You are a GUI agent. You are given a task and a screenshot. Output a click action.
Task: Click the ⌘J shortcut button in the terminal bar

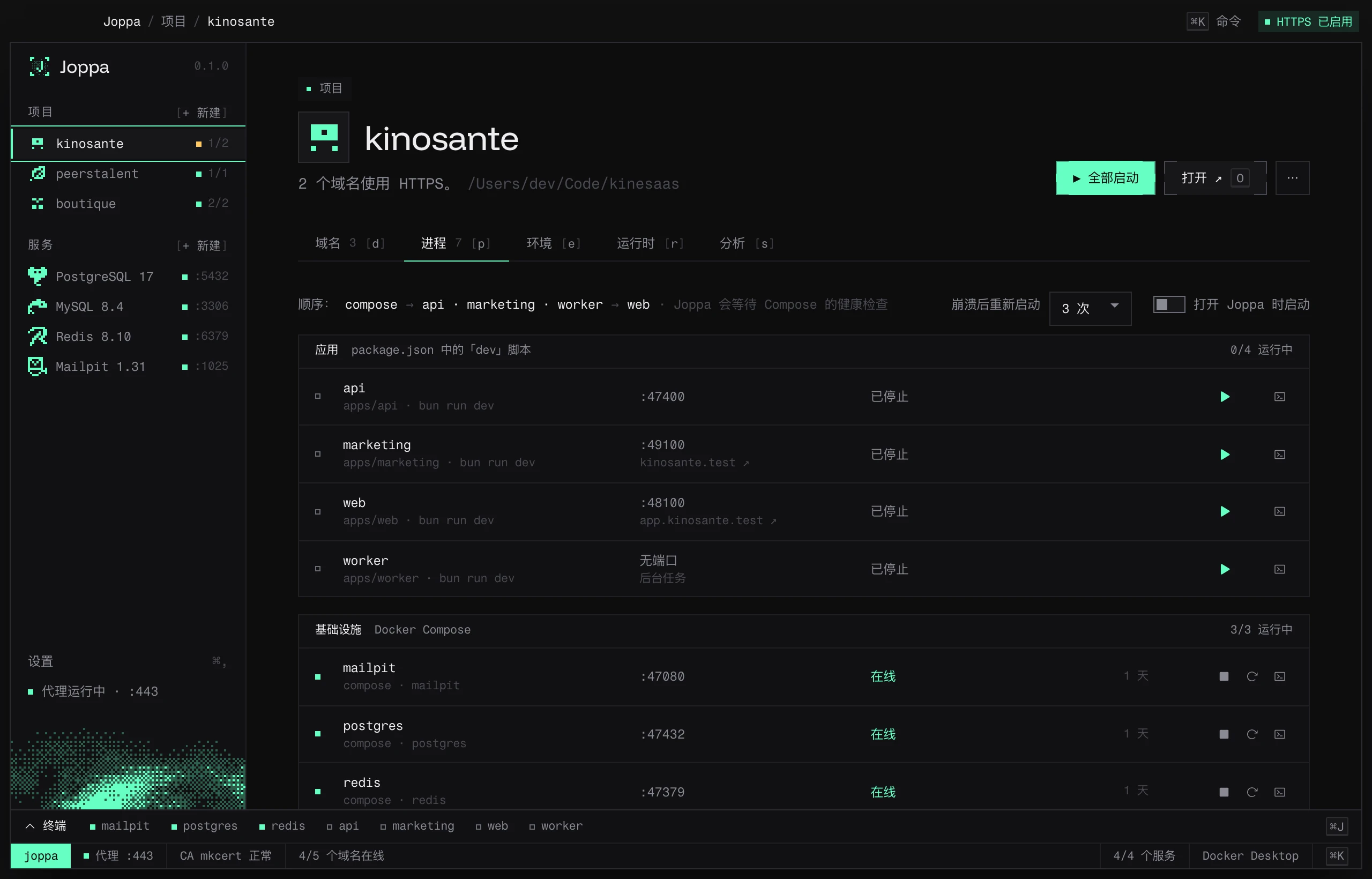tap(1337, 826)
